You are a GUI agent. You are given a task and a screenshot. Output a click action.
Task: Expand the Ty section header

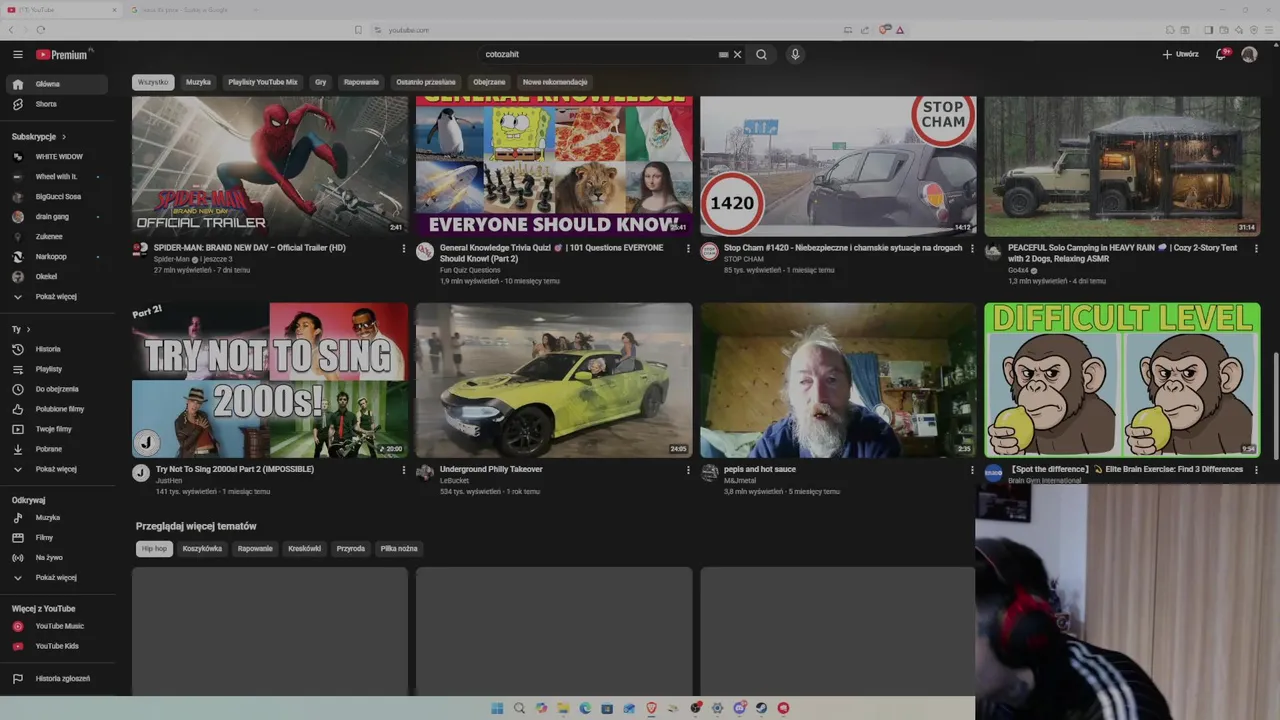point(21,329)
